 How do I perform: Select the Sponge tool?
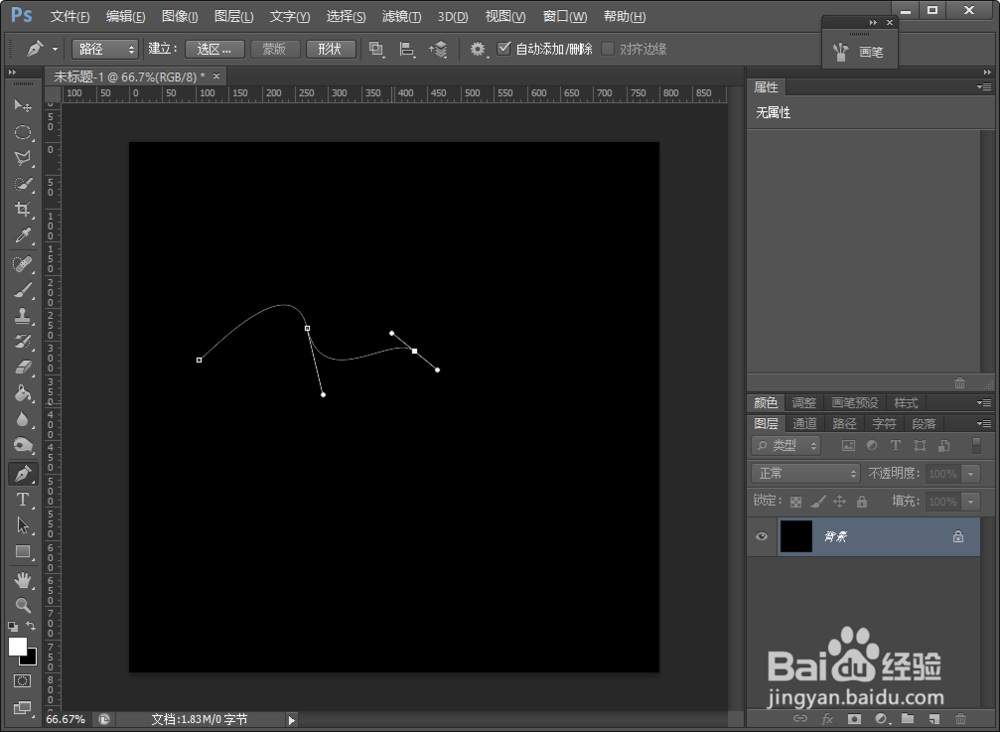coord(23,445)
